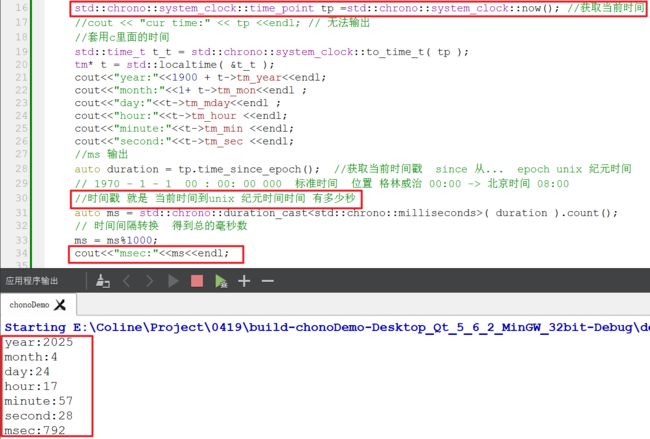The height and width of the screenshot is (439, 650).
Task: Click output line month:4
Action: pos(31,357)
